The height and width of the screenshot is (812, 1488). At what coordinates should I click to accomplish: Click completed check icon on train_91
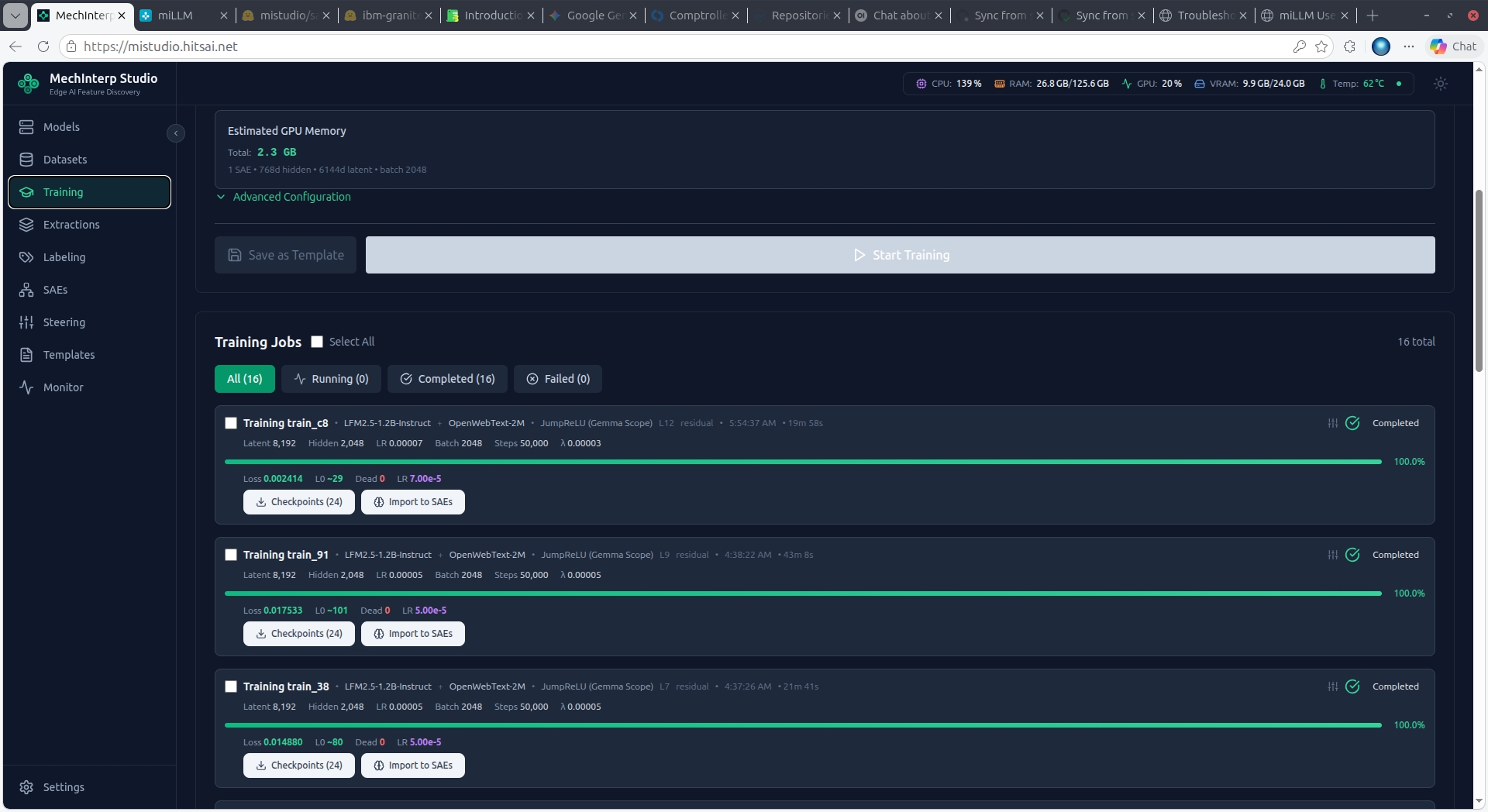[x=1352, y=555]
